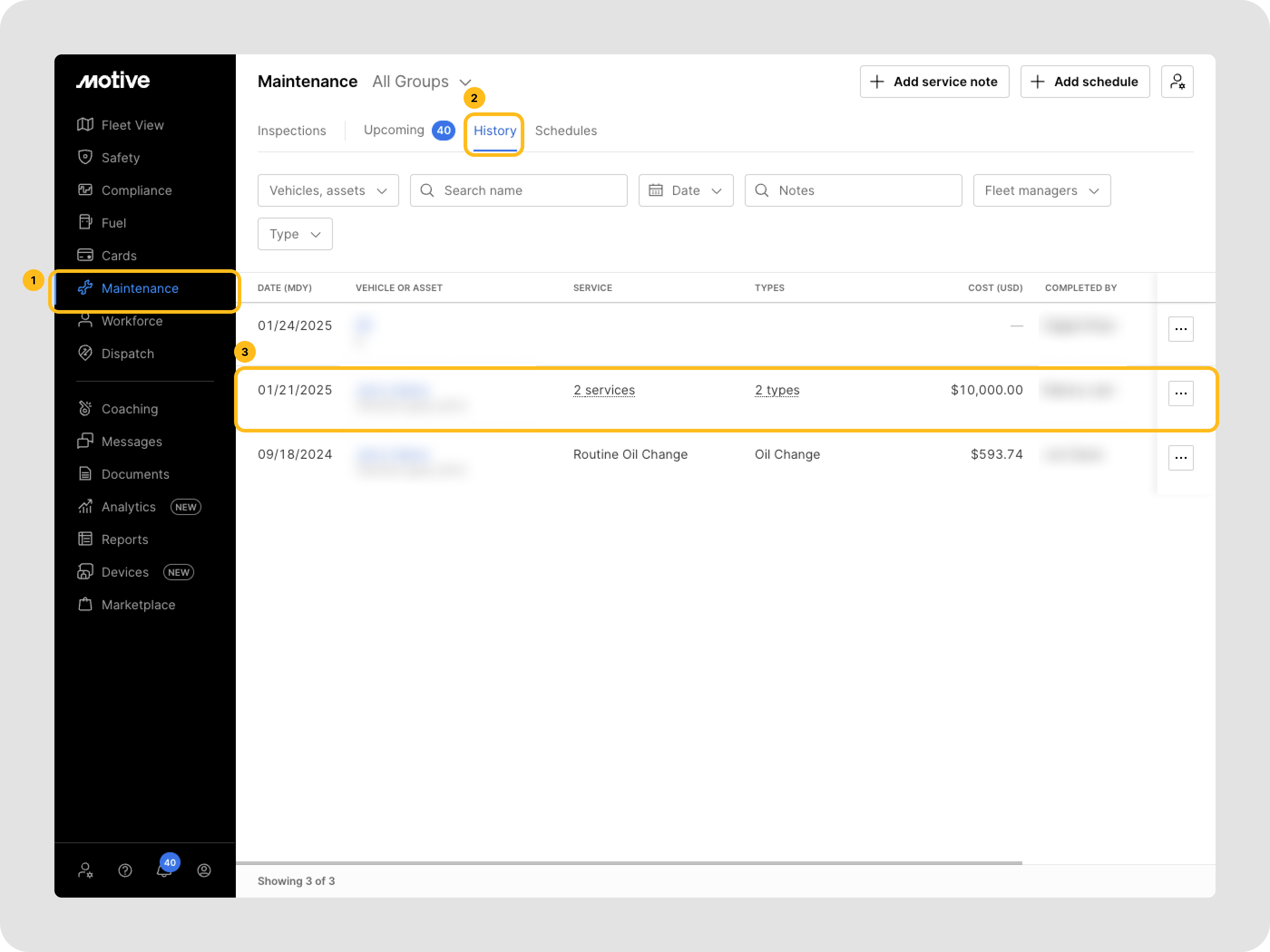This screenshot has height=952, width=1270.
Task: Click the Search name input field
Action: click(518, 190)
